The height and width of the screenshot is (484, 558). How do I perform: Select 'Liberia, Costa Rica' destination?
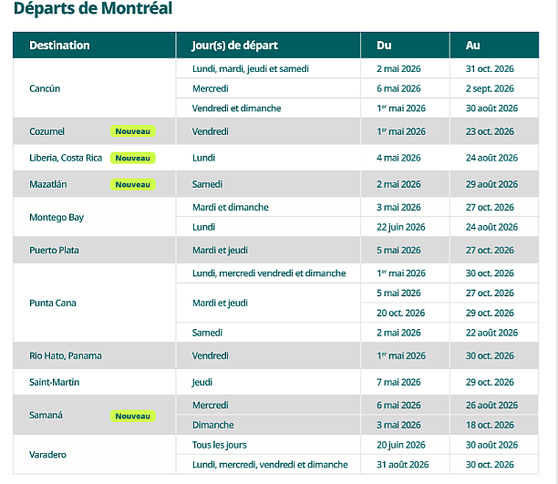click(x=66, y=158)
